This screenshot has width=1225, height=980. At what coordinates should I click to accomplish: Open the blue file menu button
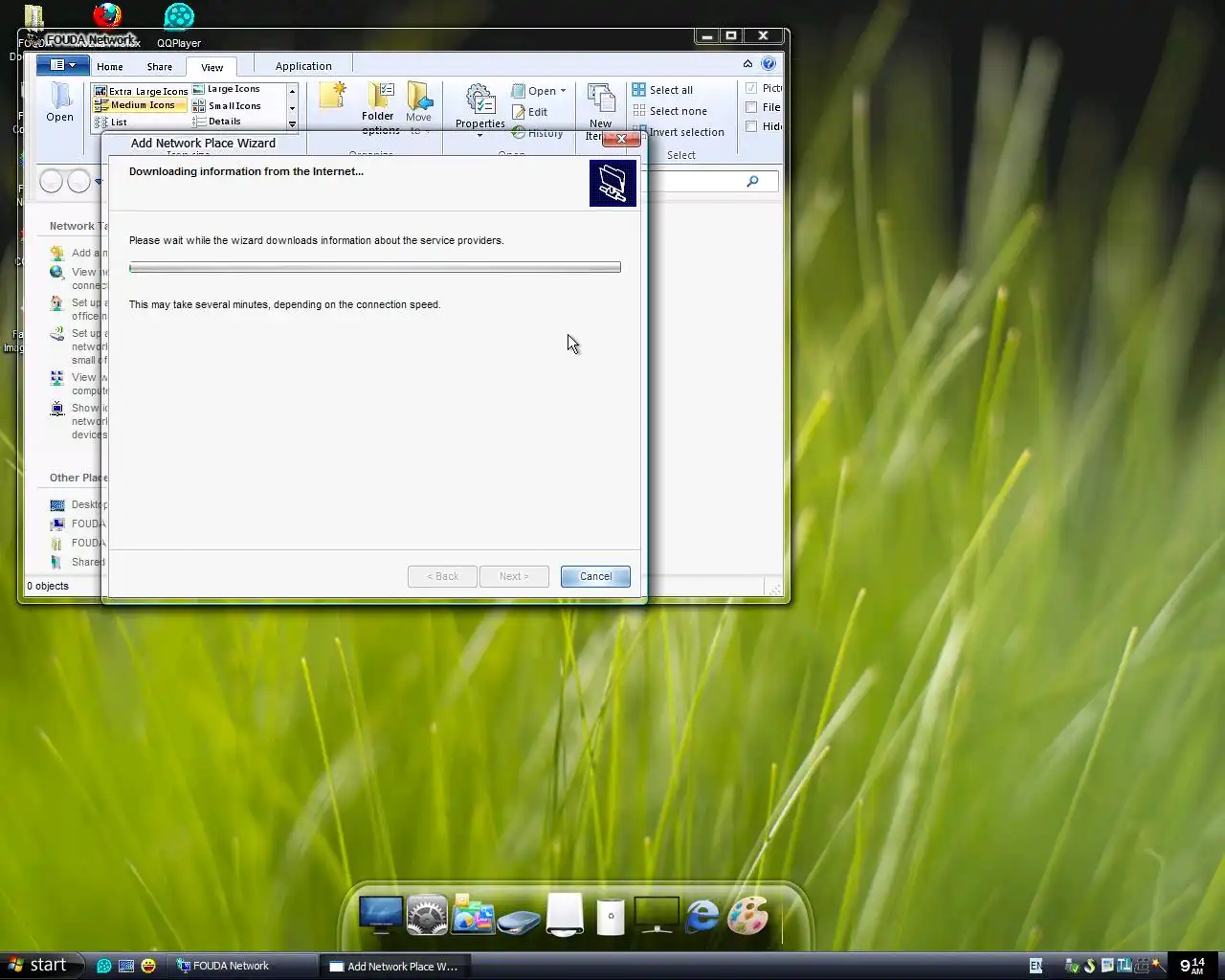tap(62, 65)
